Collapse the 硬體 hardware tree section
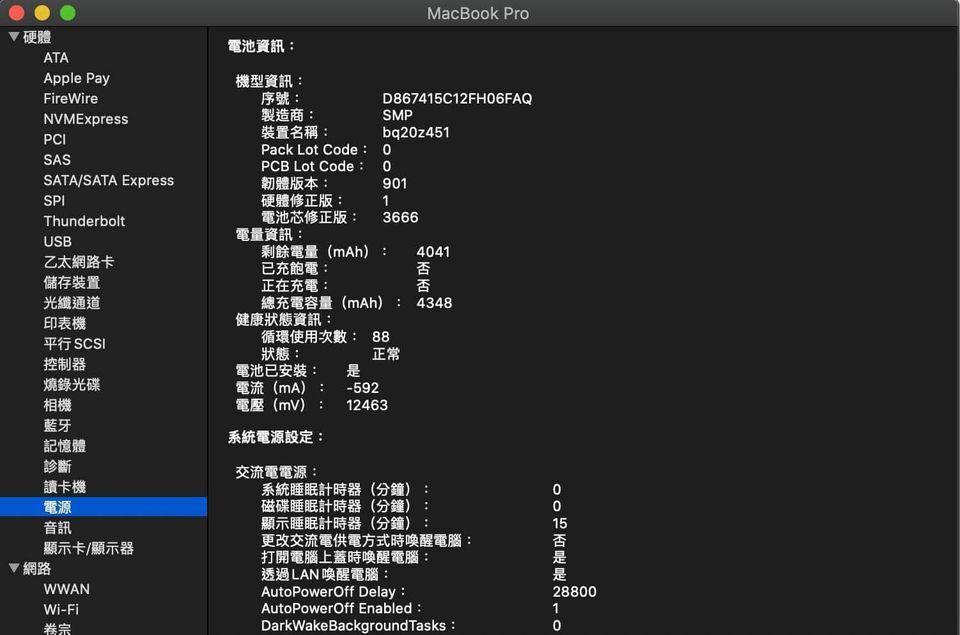The image size is (960, 635). (x=13, y=37)
